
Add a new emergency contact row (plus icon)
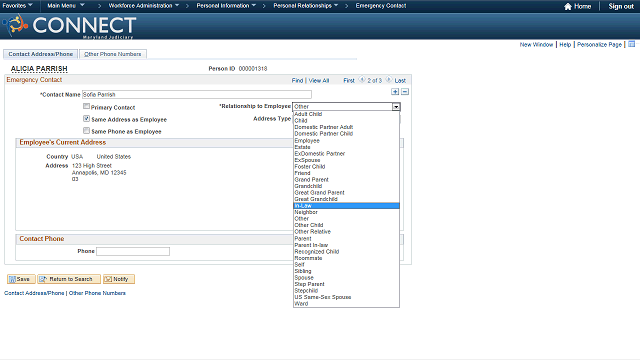(x=395, y=92)
